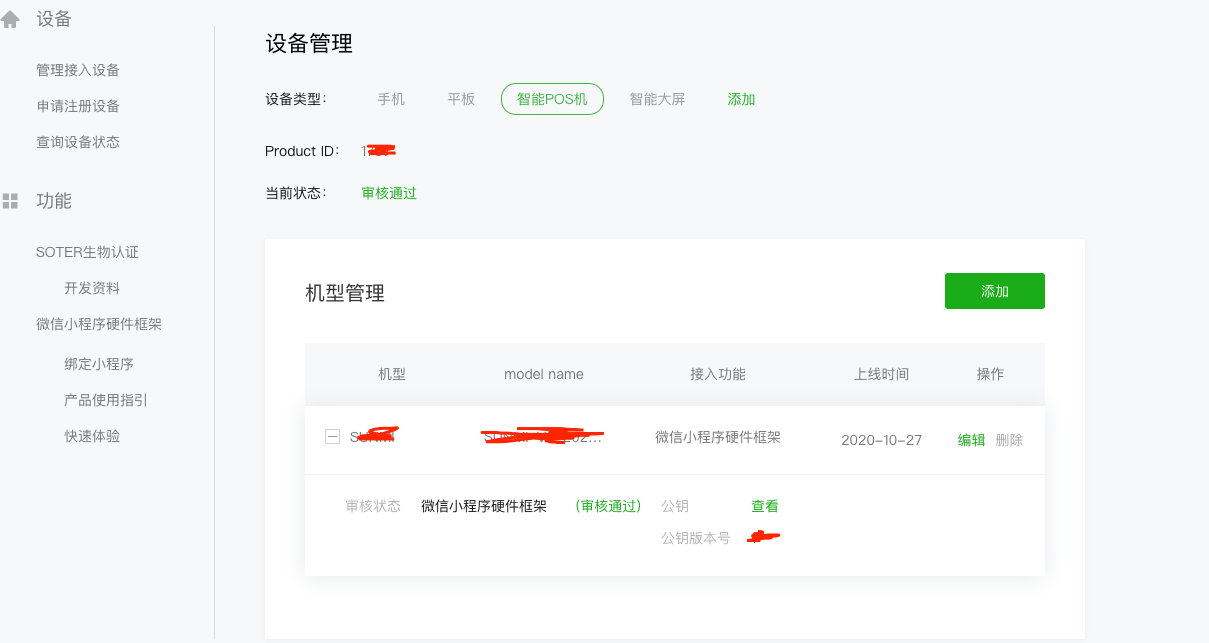Click 查看 next to 公钥
Image resolution: width=1209 pixels, height=643 pixels.
pyautogui.click(x=765, y=506)
